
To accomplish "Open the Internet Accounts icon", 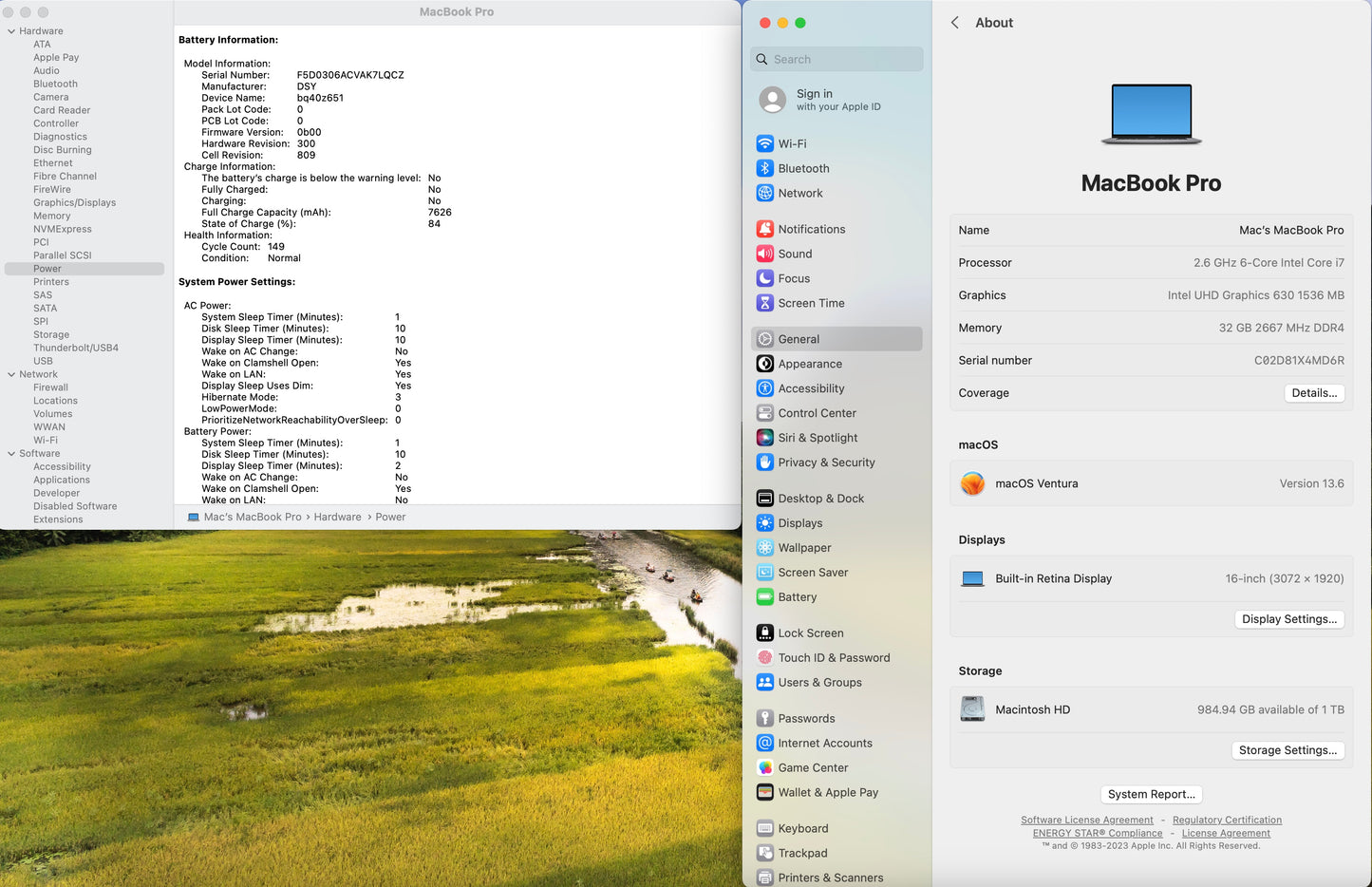I will click(765, 744).
